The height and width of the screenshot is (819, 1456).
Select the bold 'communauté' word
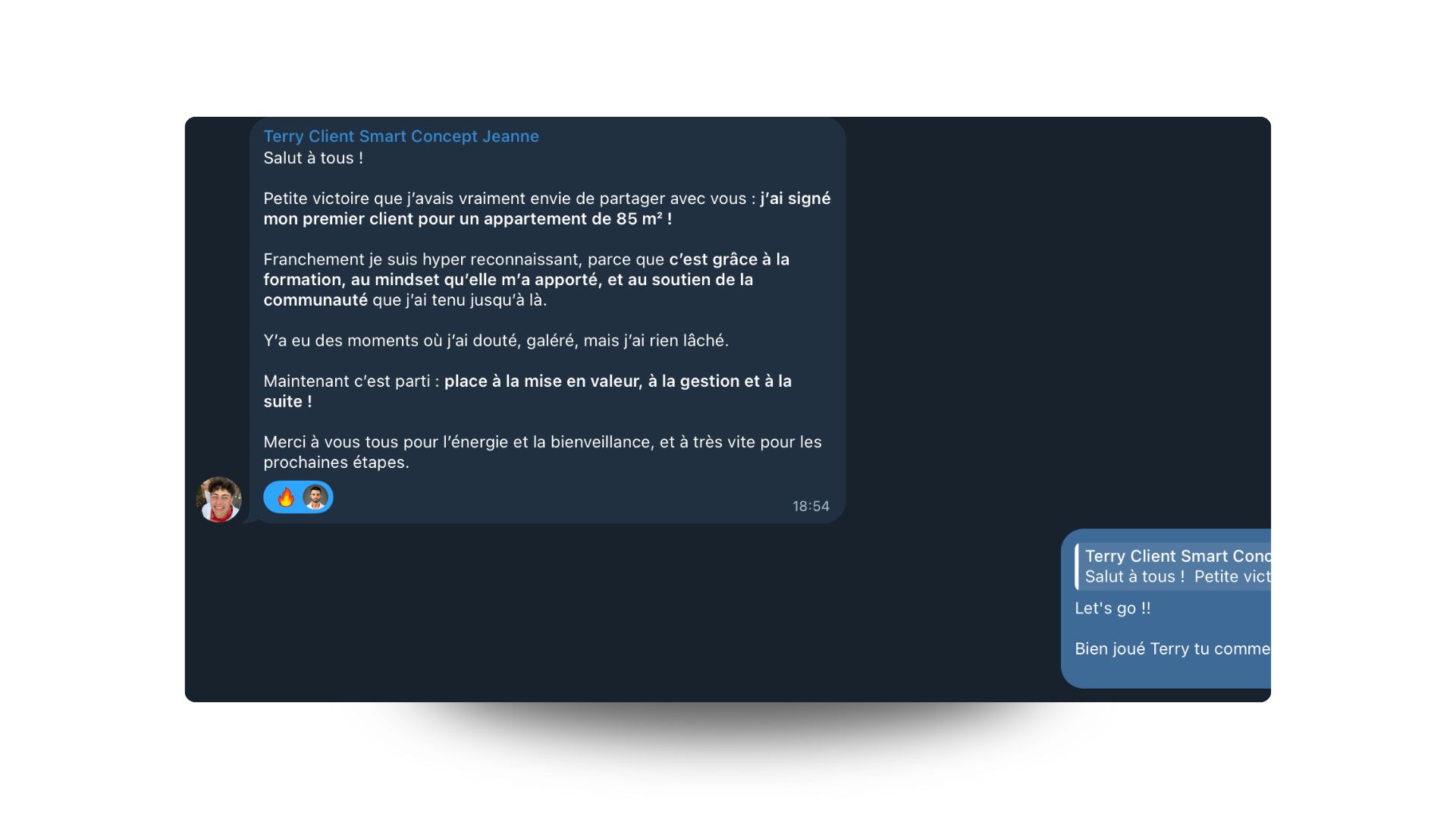coord(315,300)
